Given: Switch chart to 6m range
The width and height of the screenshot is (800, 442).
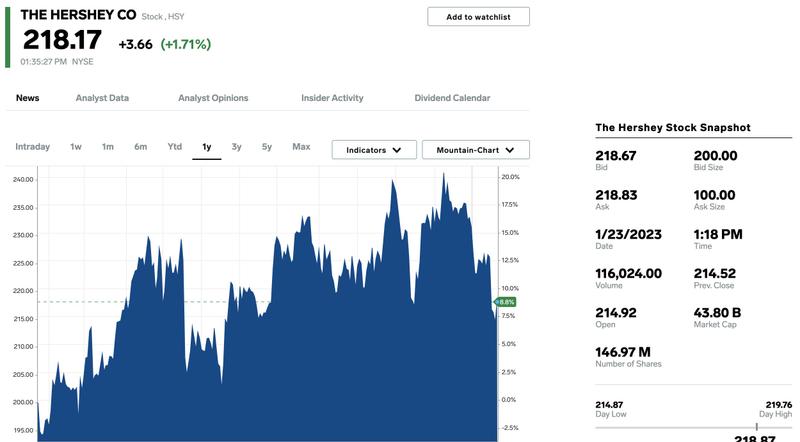Looking at the screenshot, I should click(x=140, y=147).
